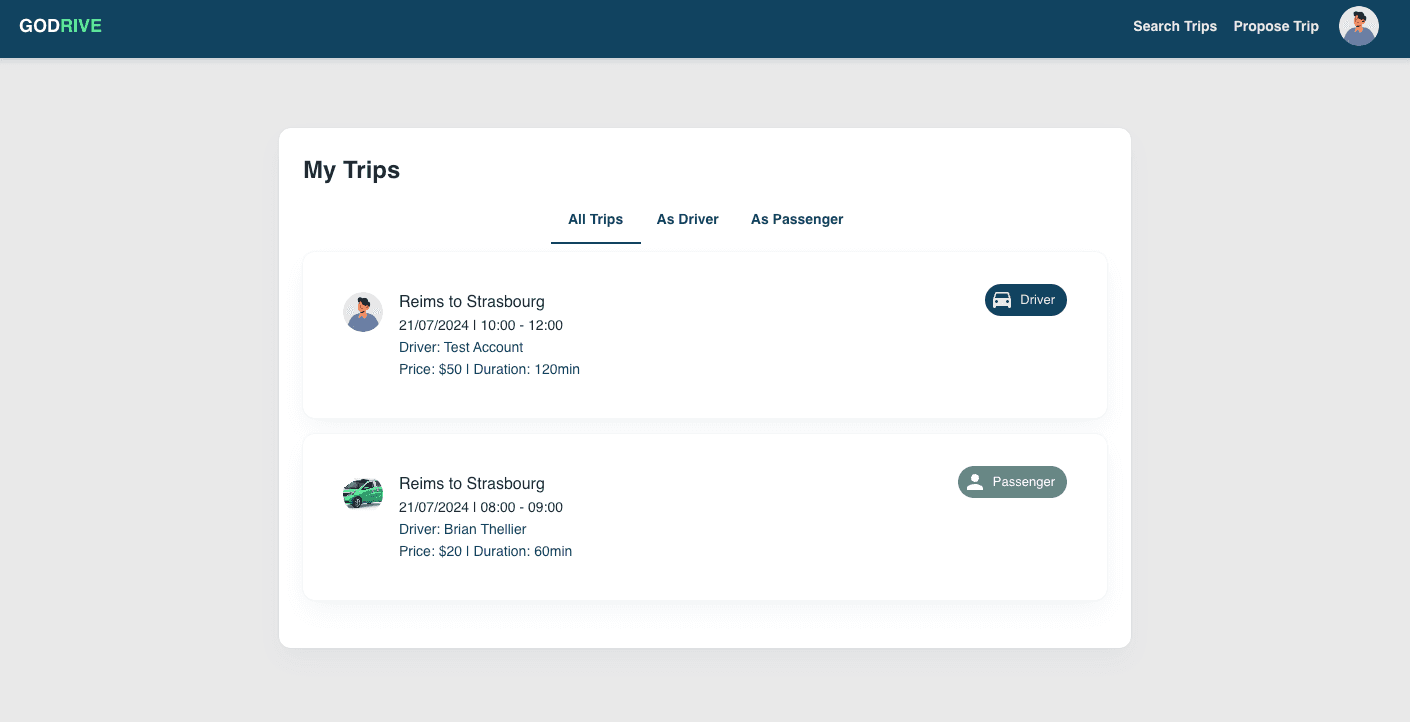Viewport: 1410px width, 722px height.
Task: Open the Search Trips page
Action: pyautogui.click(x=1174, y=27)
